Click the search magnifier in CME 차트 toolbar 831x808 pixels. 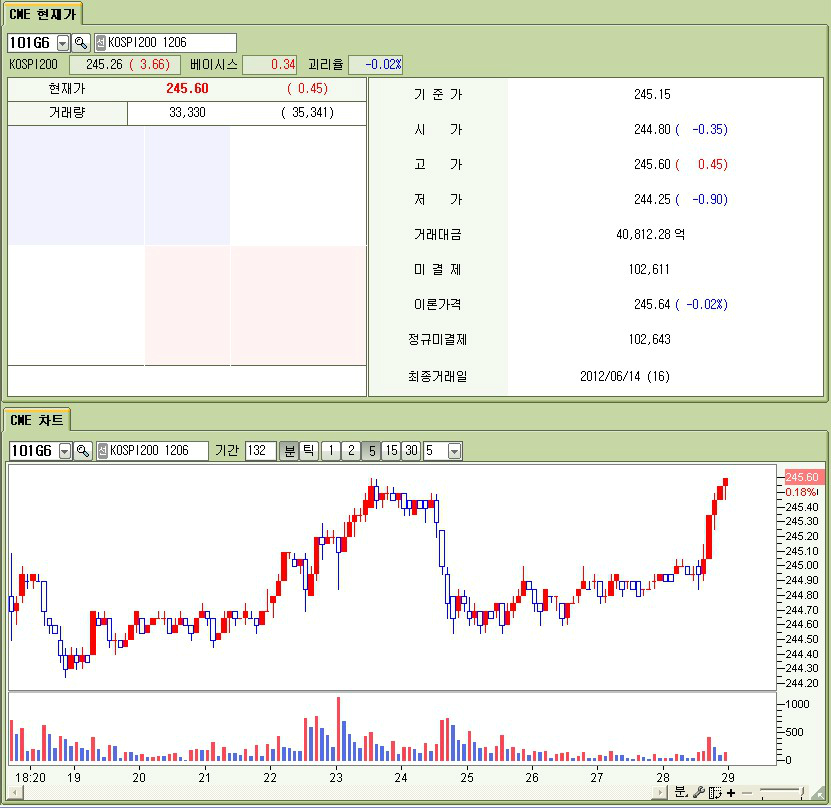83,451
